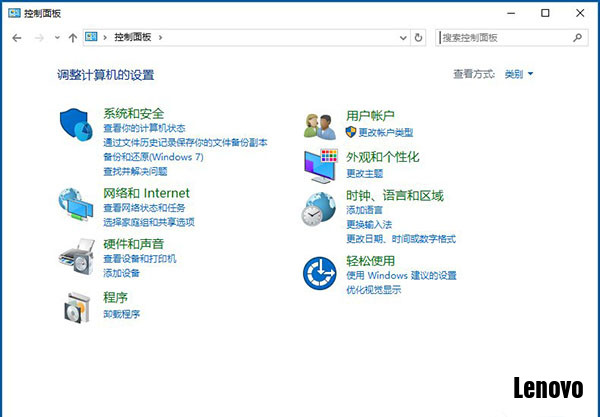Expand the address bar history dropdown
Viewport: 600px width, 417px height.
[403, 37]
